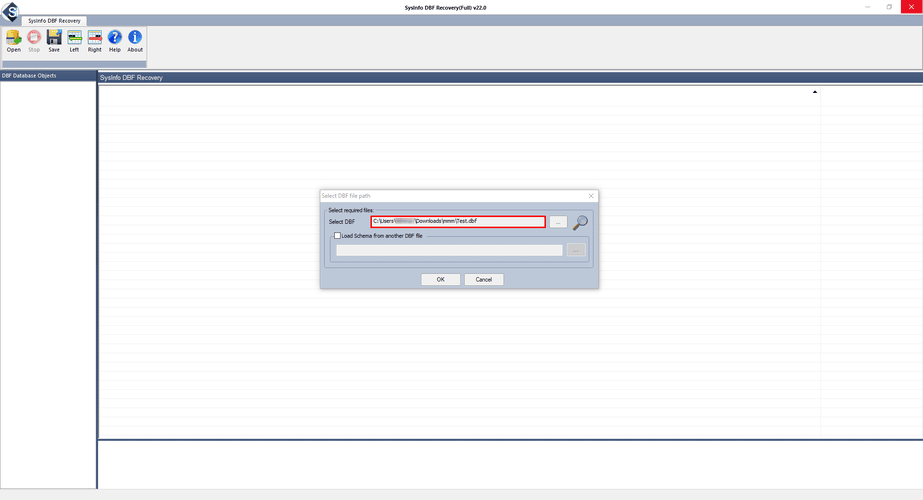
Task: Browse for DBF file with the ... button
Action: 558,222
